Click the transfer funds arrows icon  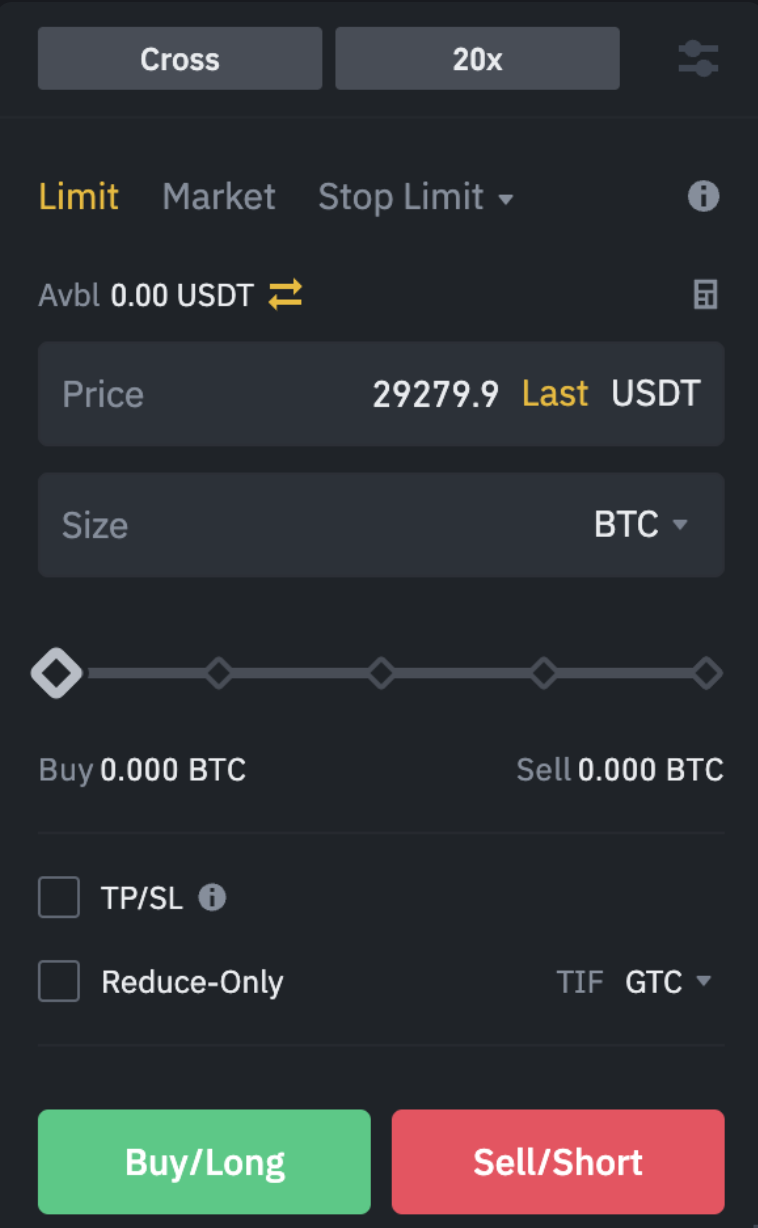click(x=285, y=295)
